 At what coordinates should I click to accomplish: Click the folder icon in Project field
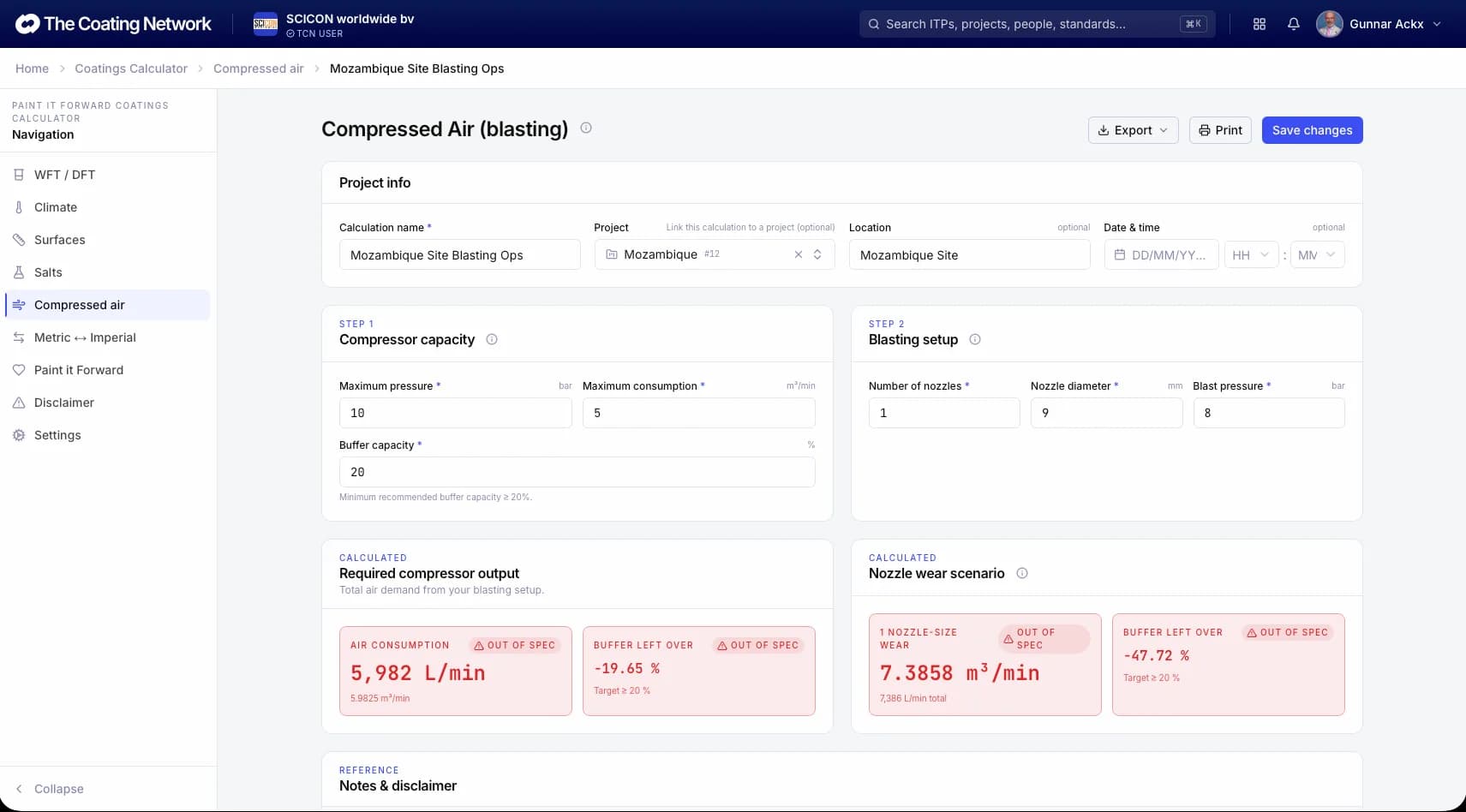coord(612,254)
